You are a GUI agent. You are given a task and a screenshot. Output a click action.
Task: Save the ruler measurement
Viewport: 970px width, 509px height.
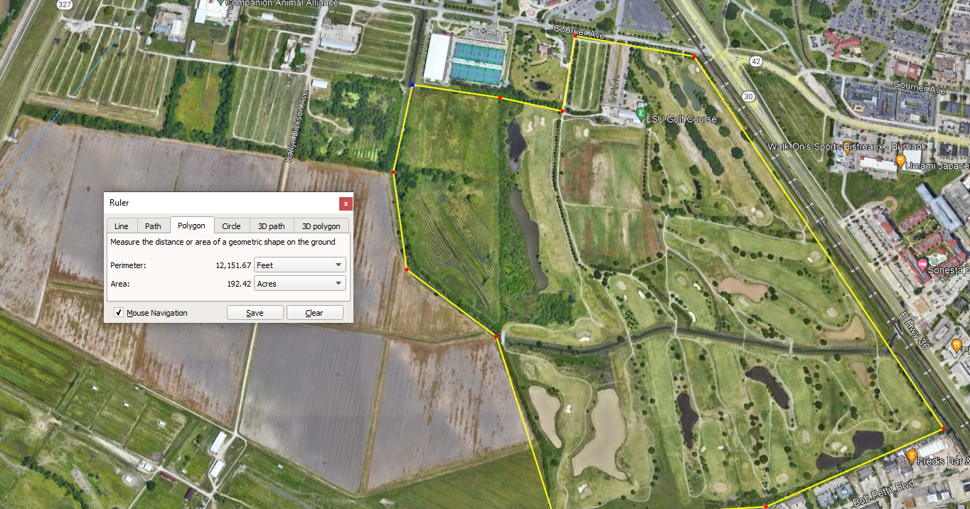(x=255, y=313)
